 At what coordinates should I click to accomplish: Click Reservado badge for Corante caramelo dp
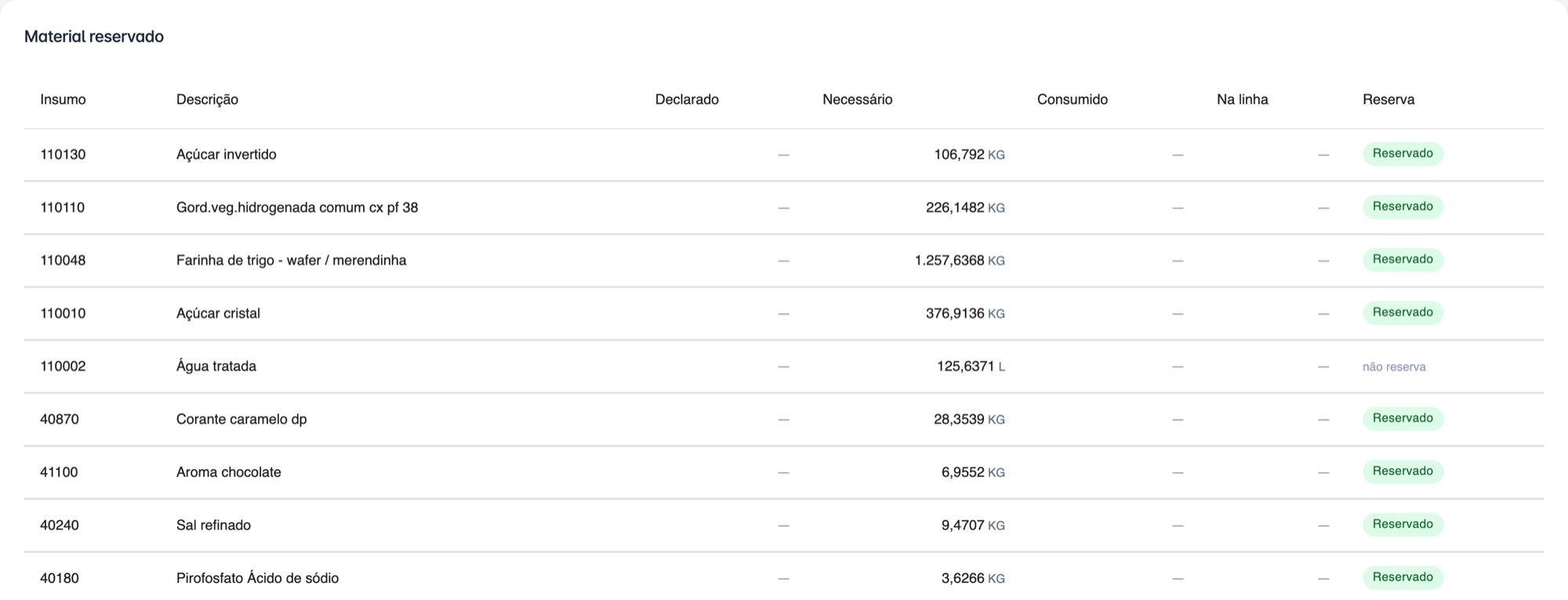coord(1403,419)
